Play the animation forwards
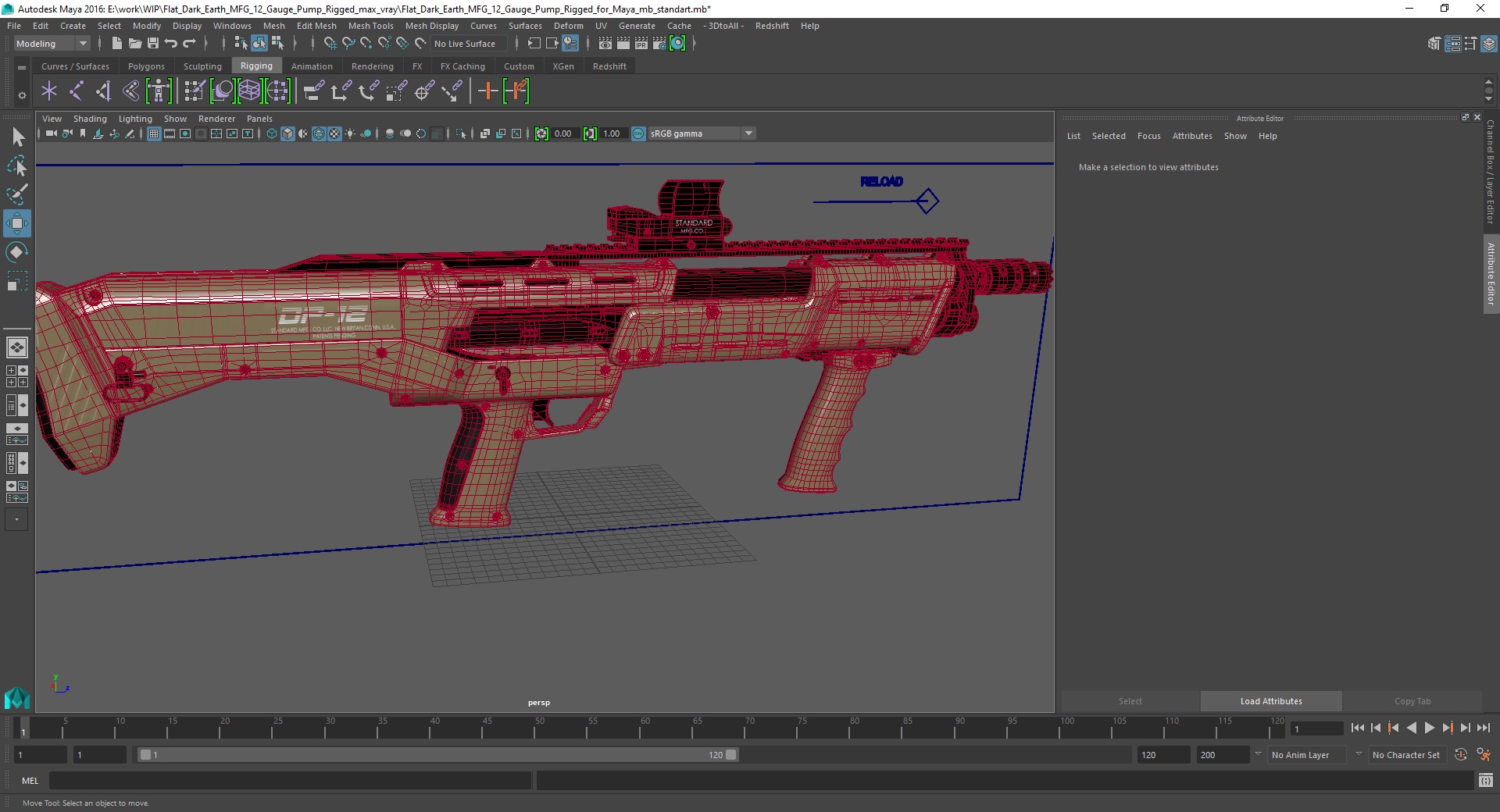This screenshot has height=812, width=1500. click(1429, 728)
